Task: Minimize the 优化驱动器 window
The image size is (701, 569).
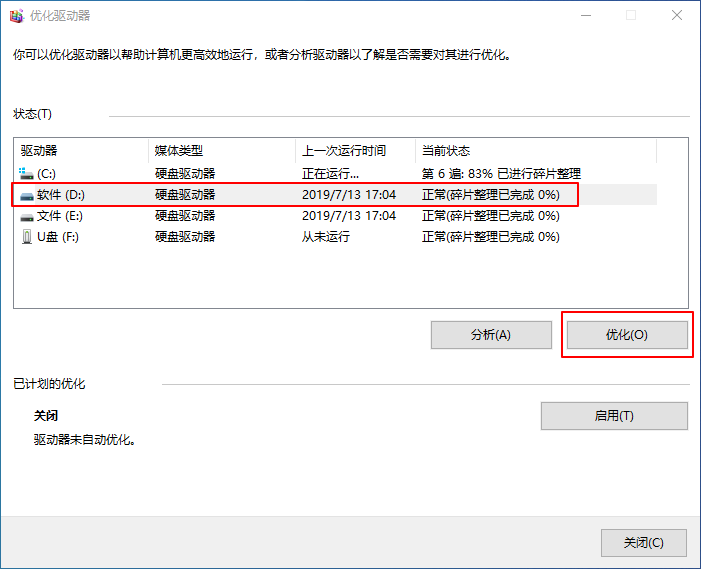Action: coord(585,15)
